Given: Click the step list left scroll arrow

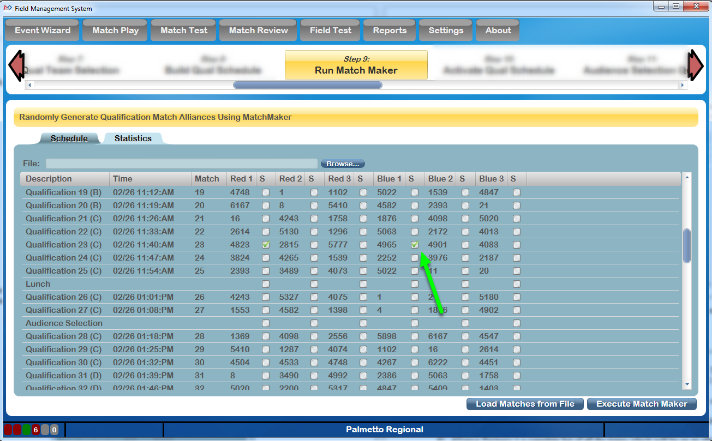Looking at the screenshot, I should (x=30, y=85).
